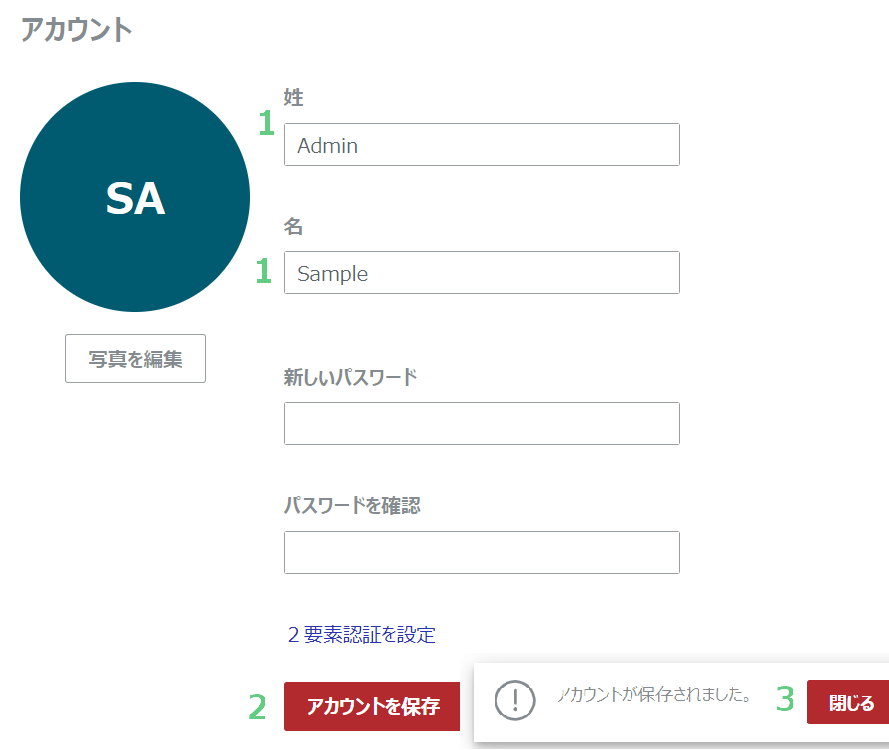Focus the 名 field containing Sample
This screenshot has height=750, width=889.
(x=482, y=273)
